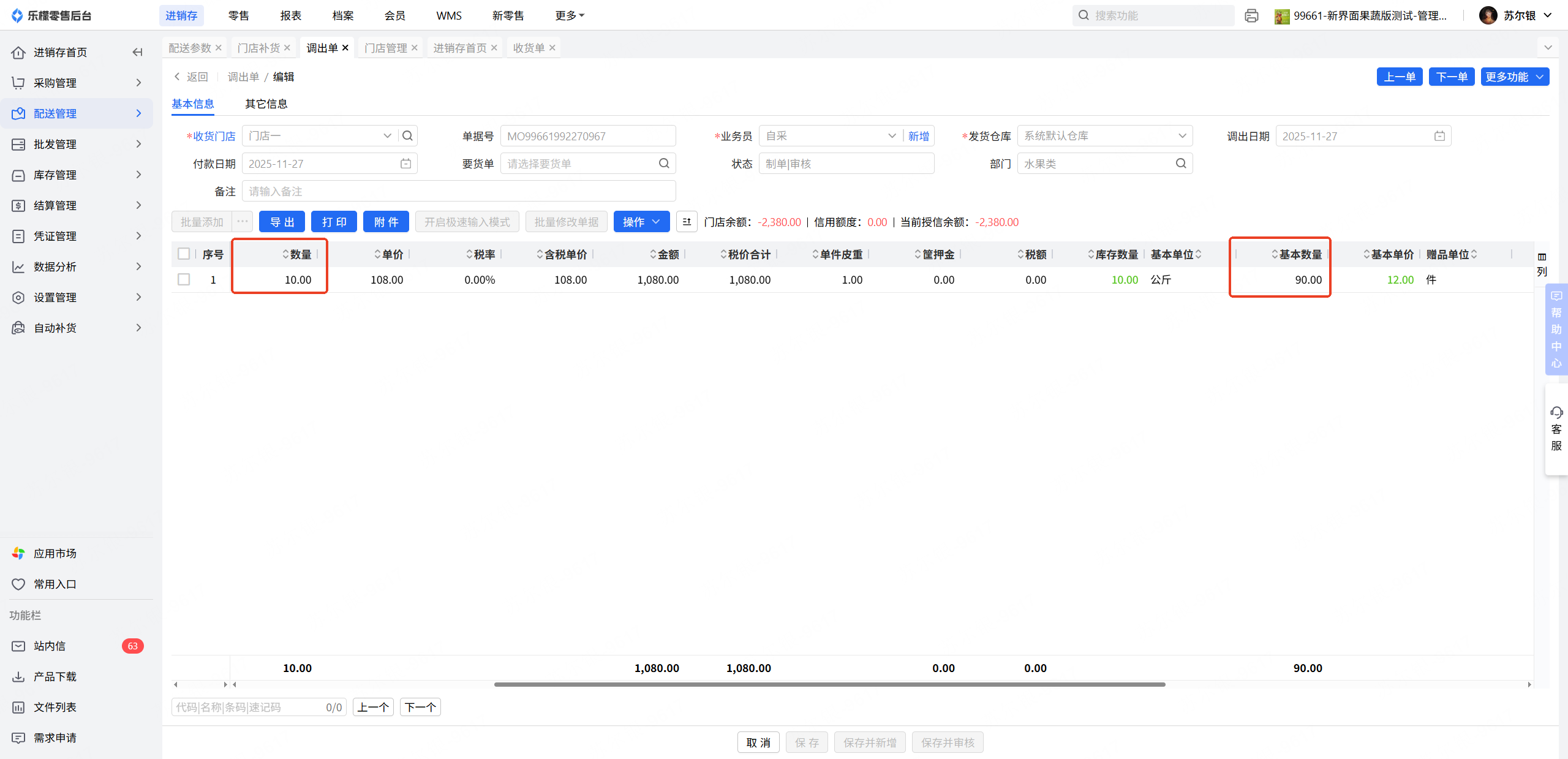Expand the 操作 dropdown button

pyautogui.click(x=641, y=222)
